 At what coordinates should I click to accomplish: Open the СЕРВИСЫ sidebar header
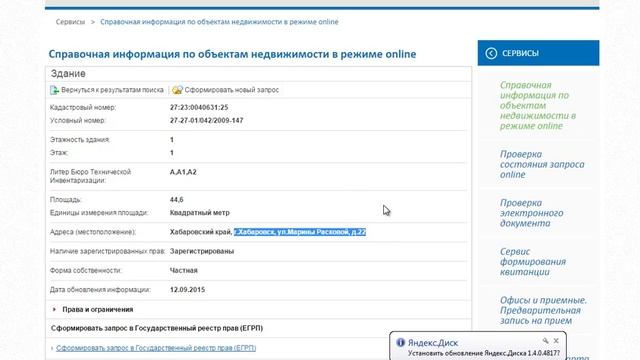pos(538,53)
